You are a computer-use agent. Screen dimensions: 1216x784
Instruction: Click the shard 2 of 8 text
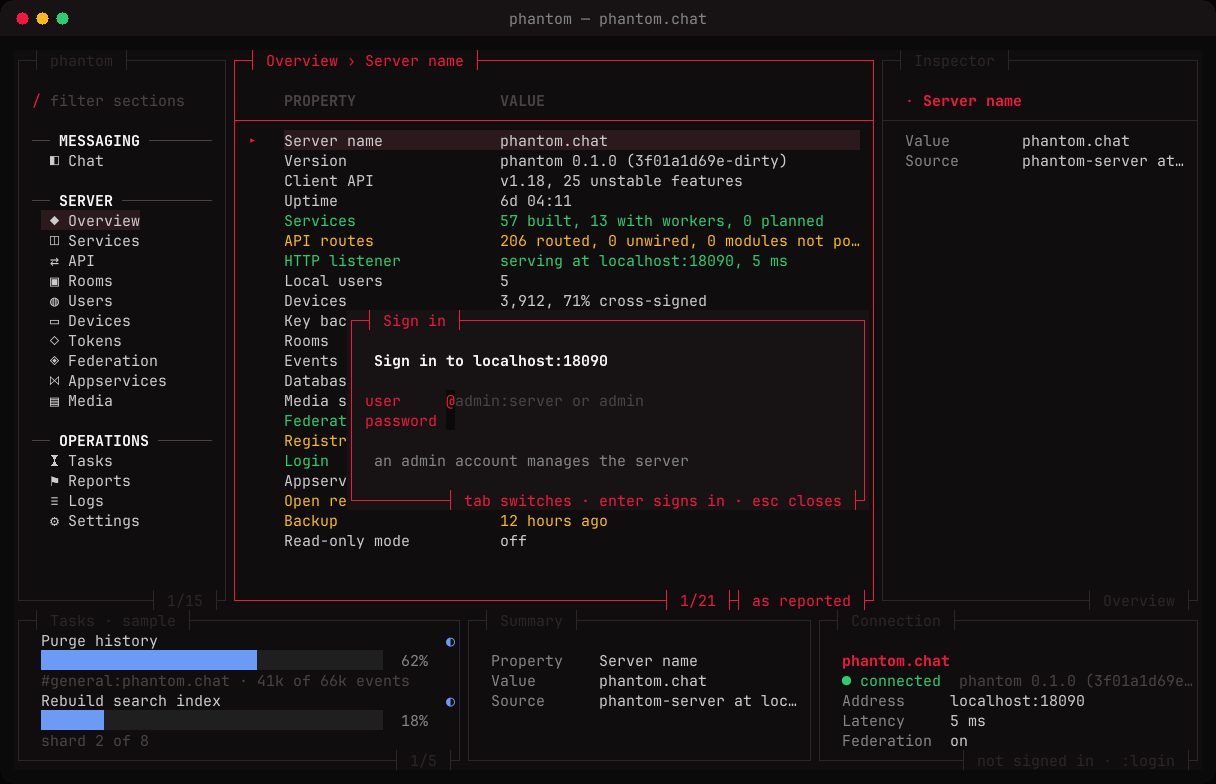pyautogui.click(x=95, y=741)
